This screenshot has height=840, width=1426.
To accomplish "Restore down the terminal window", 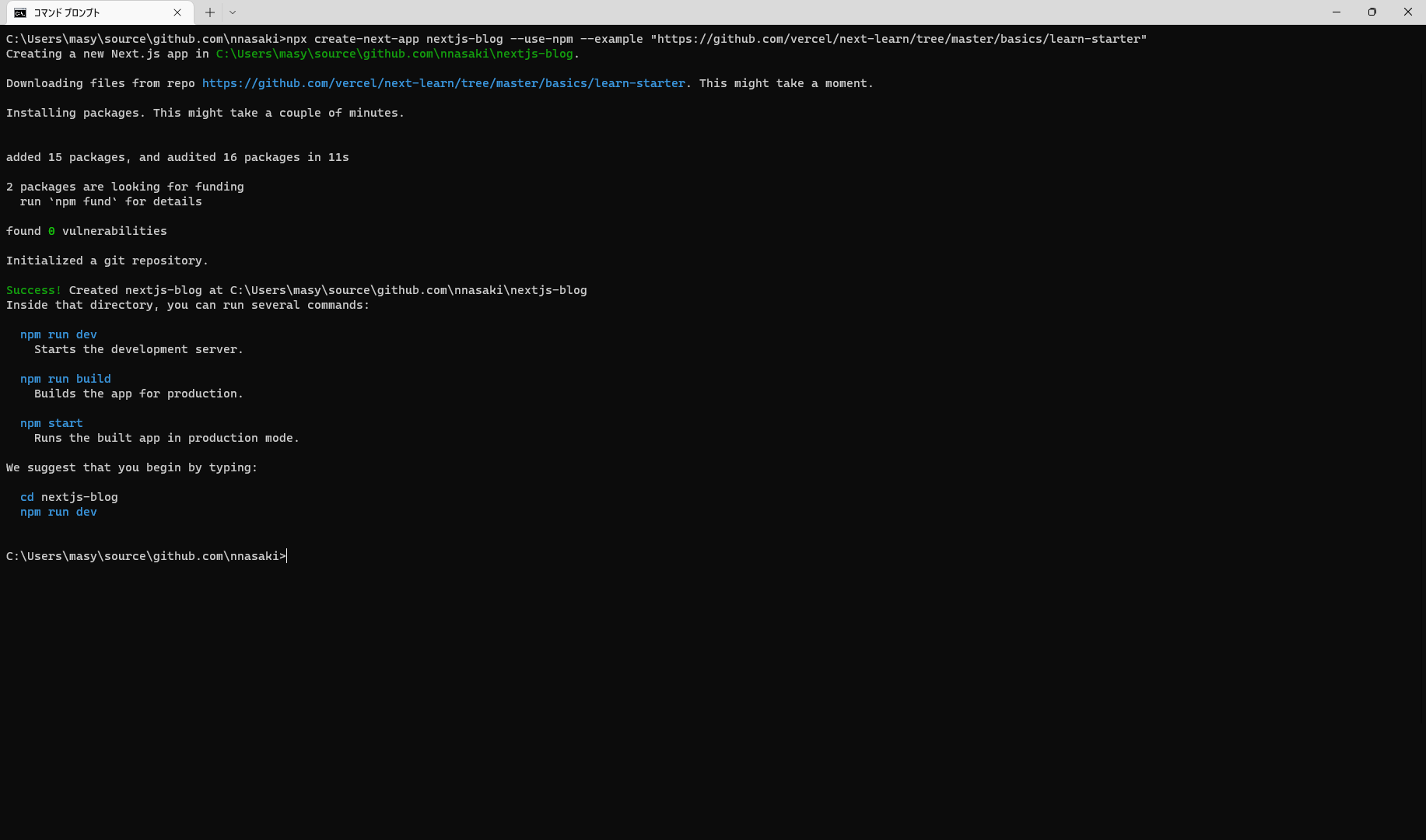I will [x=1372, y=12].
